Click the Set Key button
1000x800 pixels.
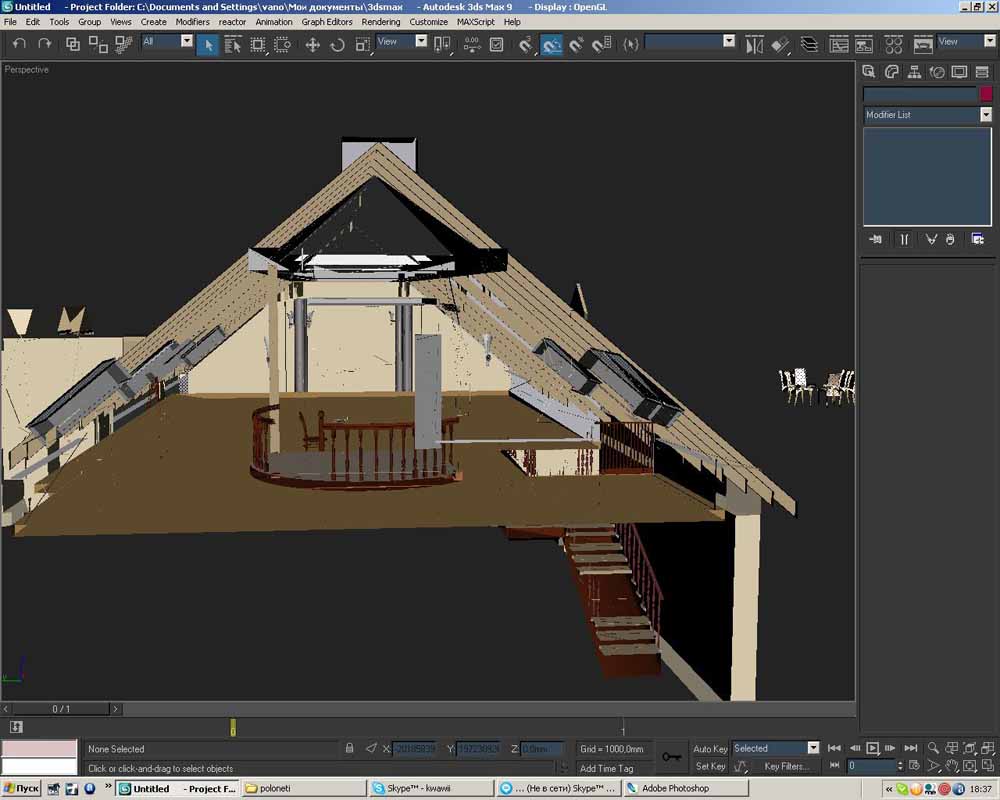(x=710, y=767)
